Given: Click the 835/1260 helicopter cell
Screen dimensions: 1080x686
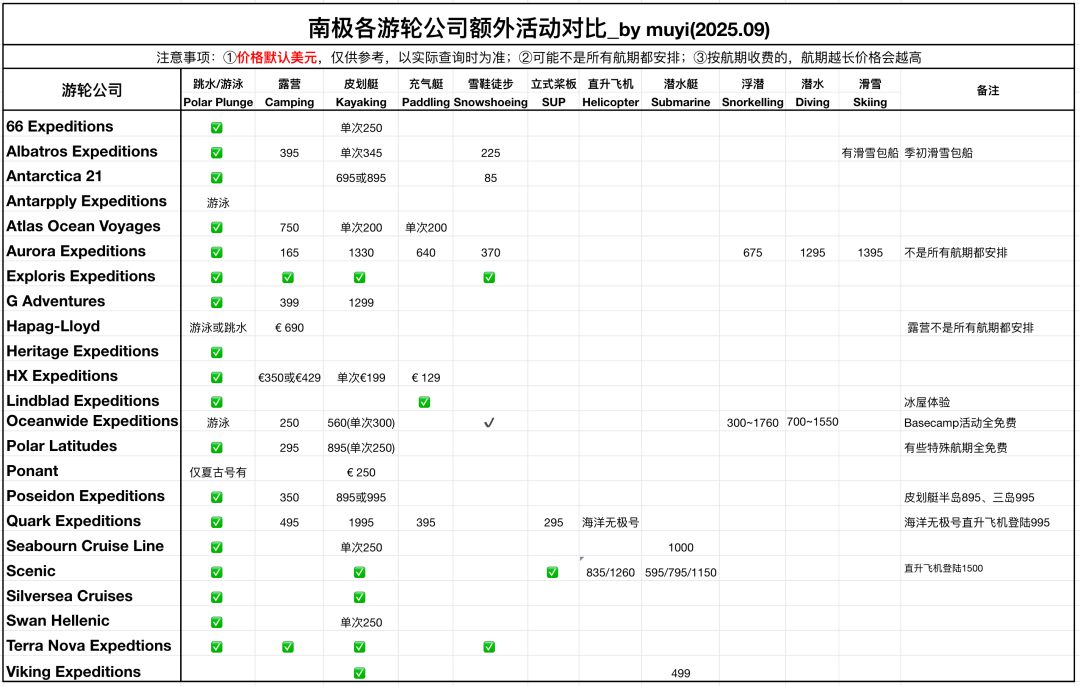Looking at the screenshot, I should point(610,572).
